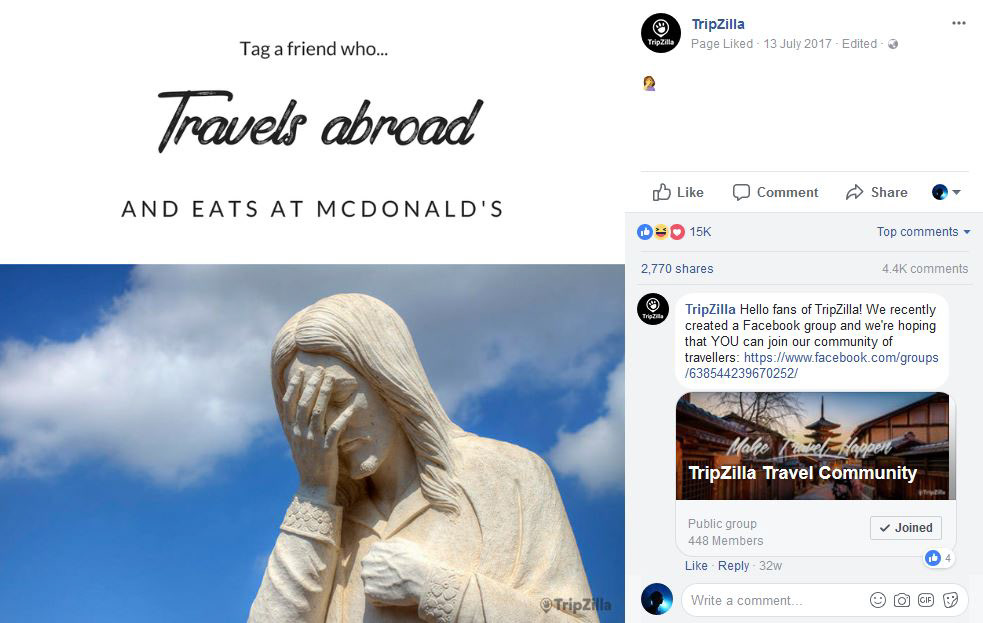The width and height of the screenshot is (983, 623).
Task: Click the 4.4K comments count
Action: point(925,269)
